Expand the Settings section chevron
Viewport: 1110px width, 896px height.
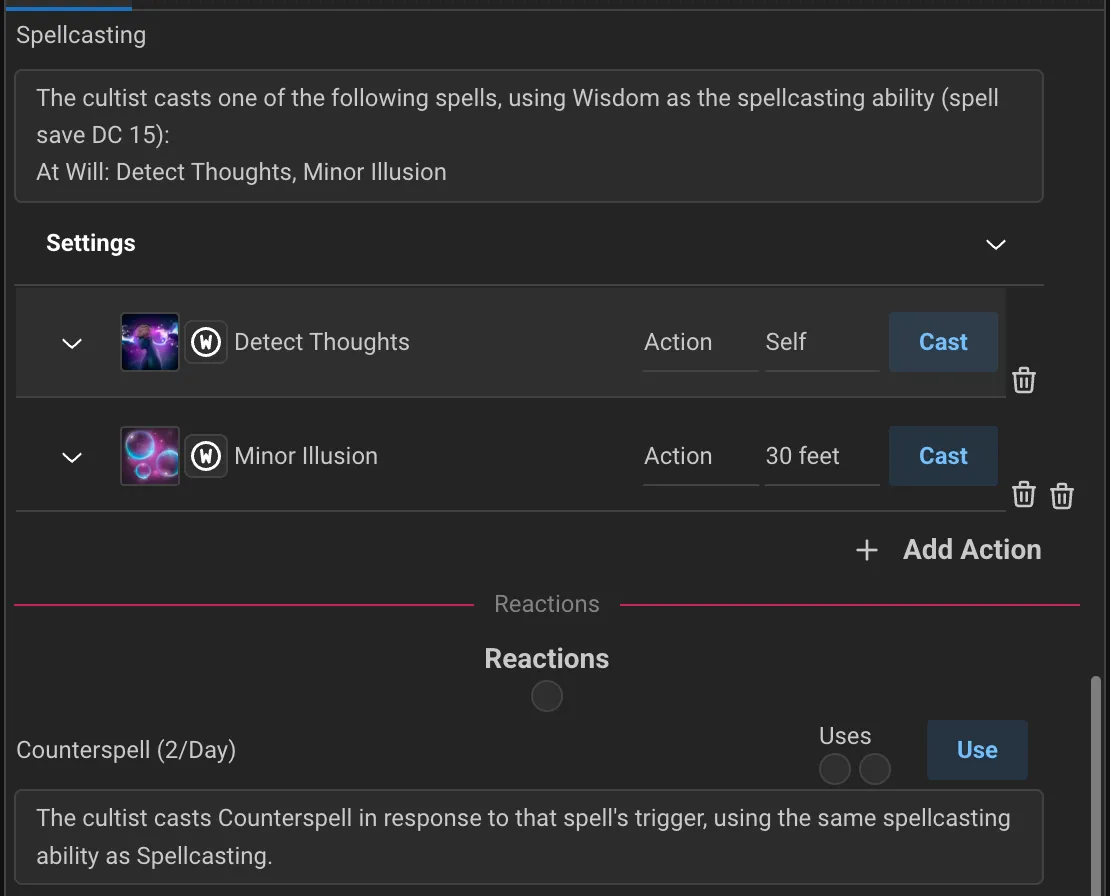(996, 244)
